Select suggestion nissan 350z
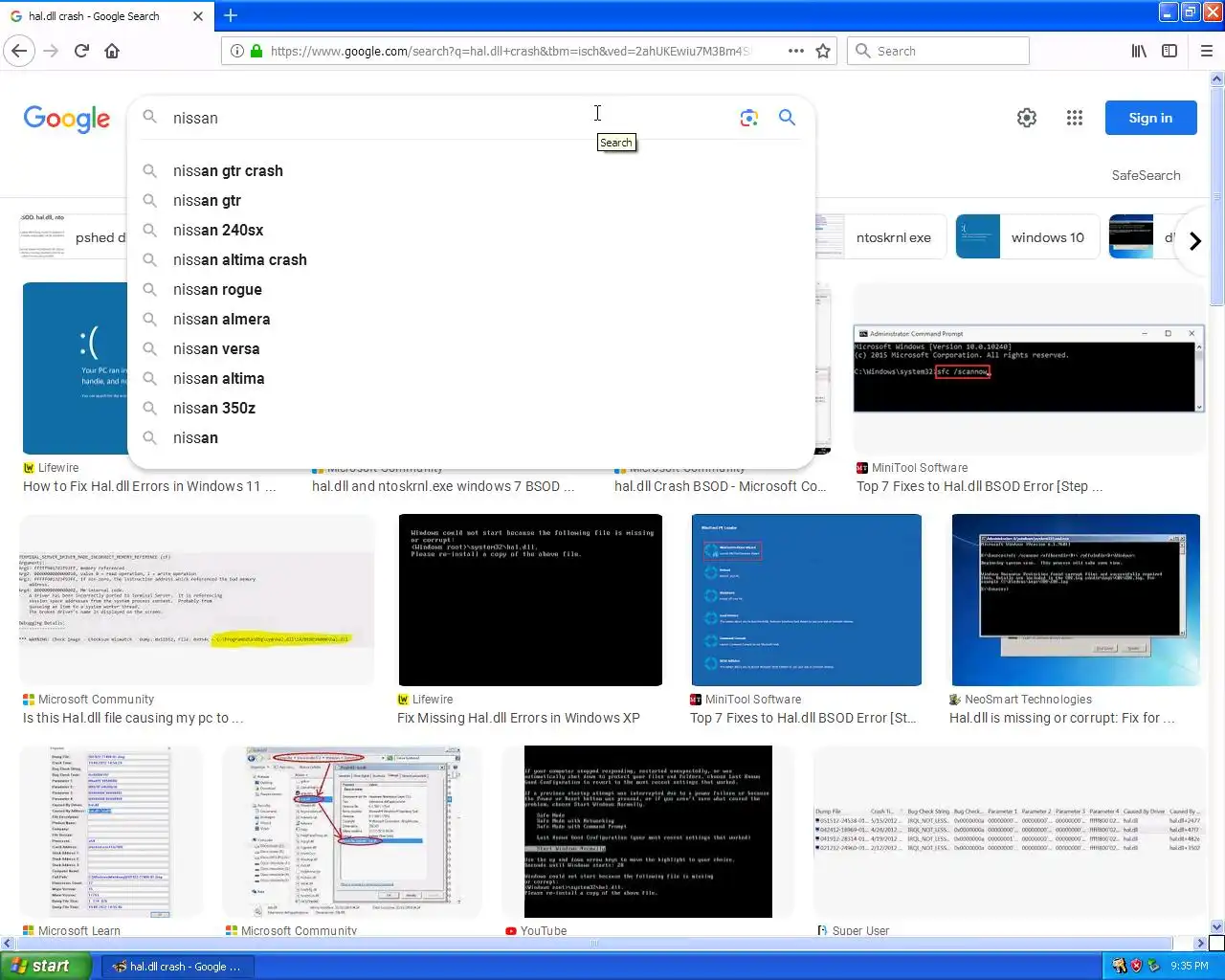Viewport: 1225px width, 980px height. (471, 408)
